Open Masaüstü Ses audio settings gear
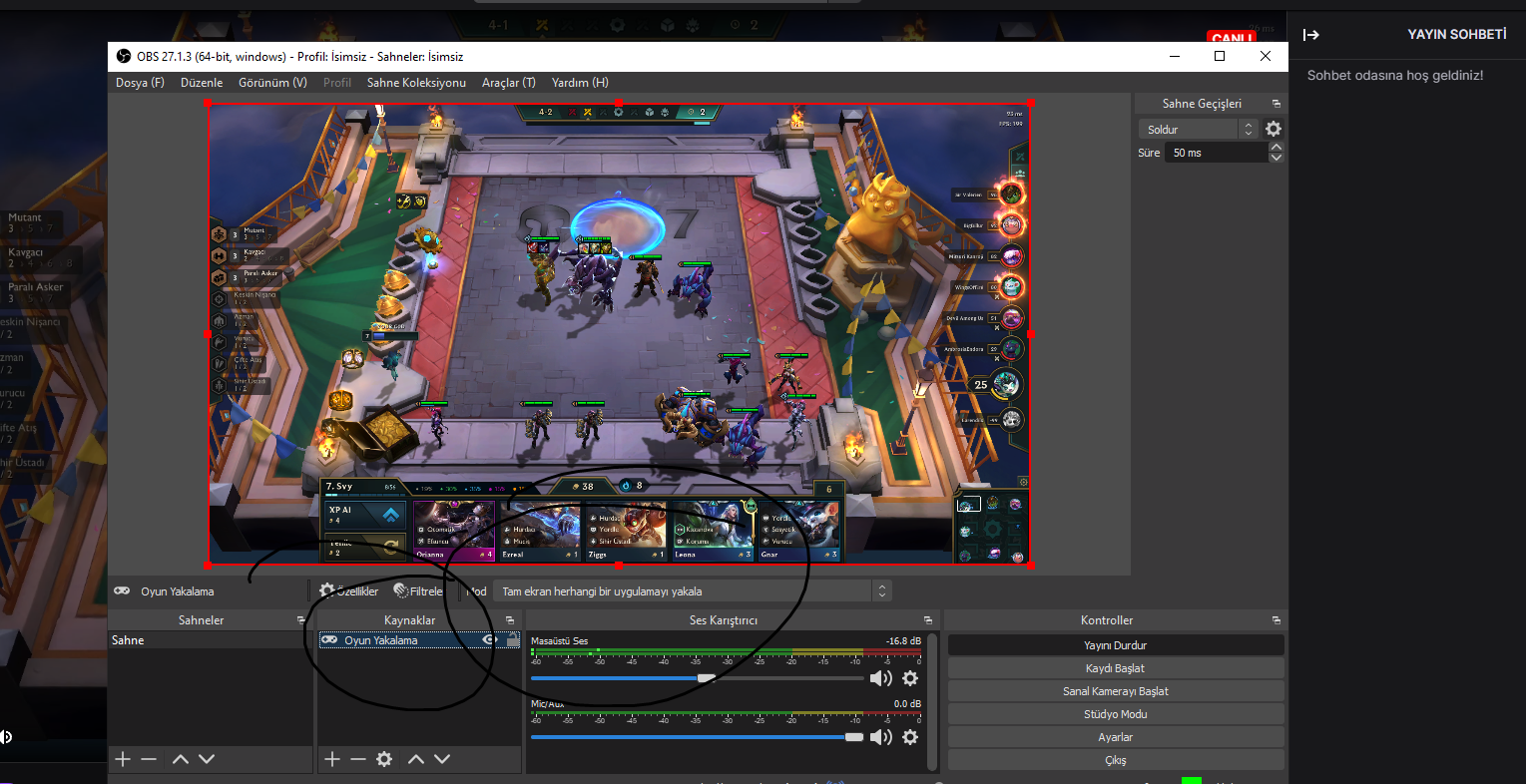 pyautogui.click(x=910, y=678)
